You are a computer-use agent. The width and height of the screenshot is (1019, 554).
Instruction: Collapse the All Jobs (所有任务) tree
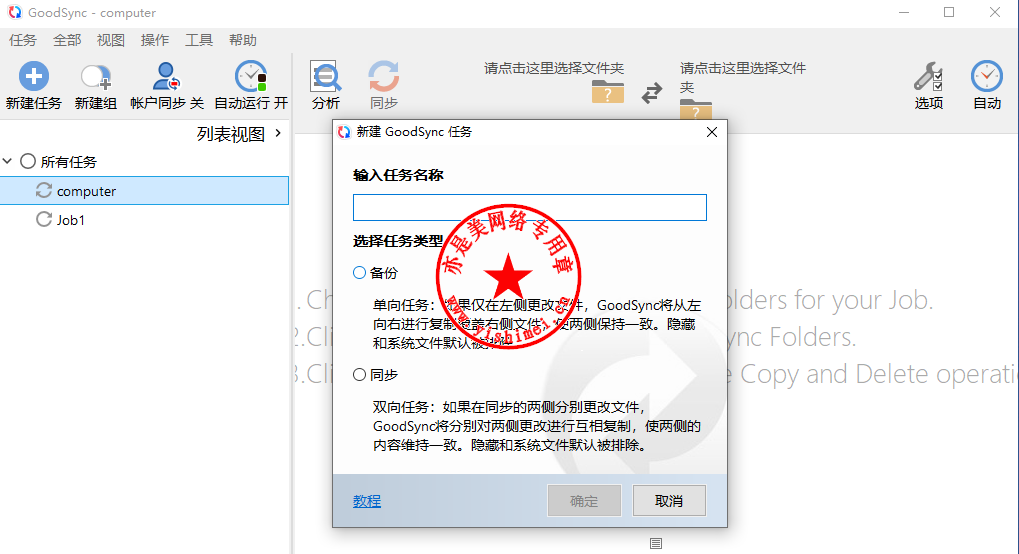pos(8,161)
